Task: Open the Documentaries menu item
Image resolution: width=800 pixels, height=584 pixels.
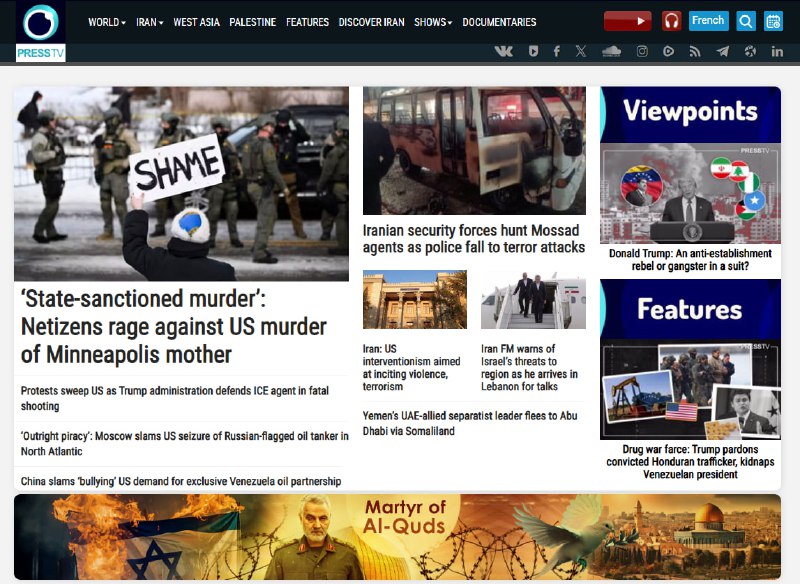Action: click(x=499, y=22)
